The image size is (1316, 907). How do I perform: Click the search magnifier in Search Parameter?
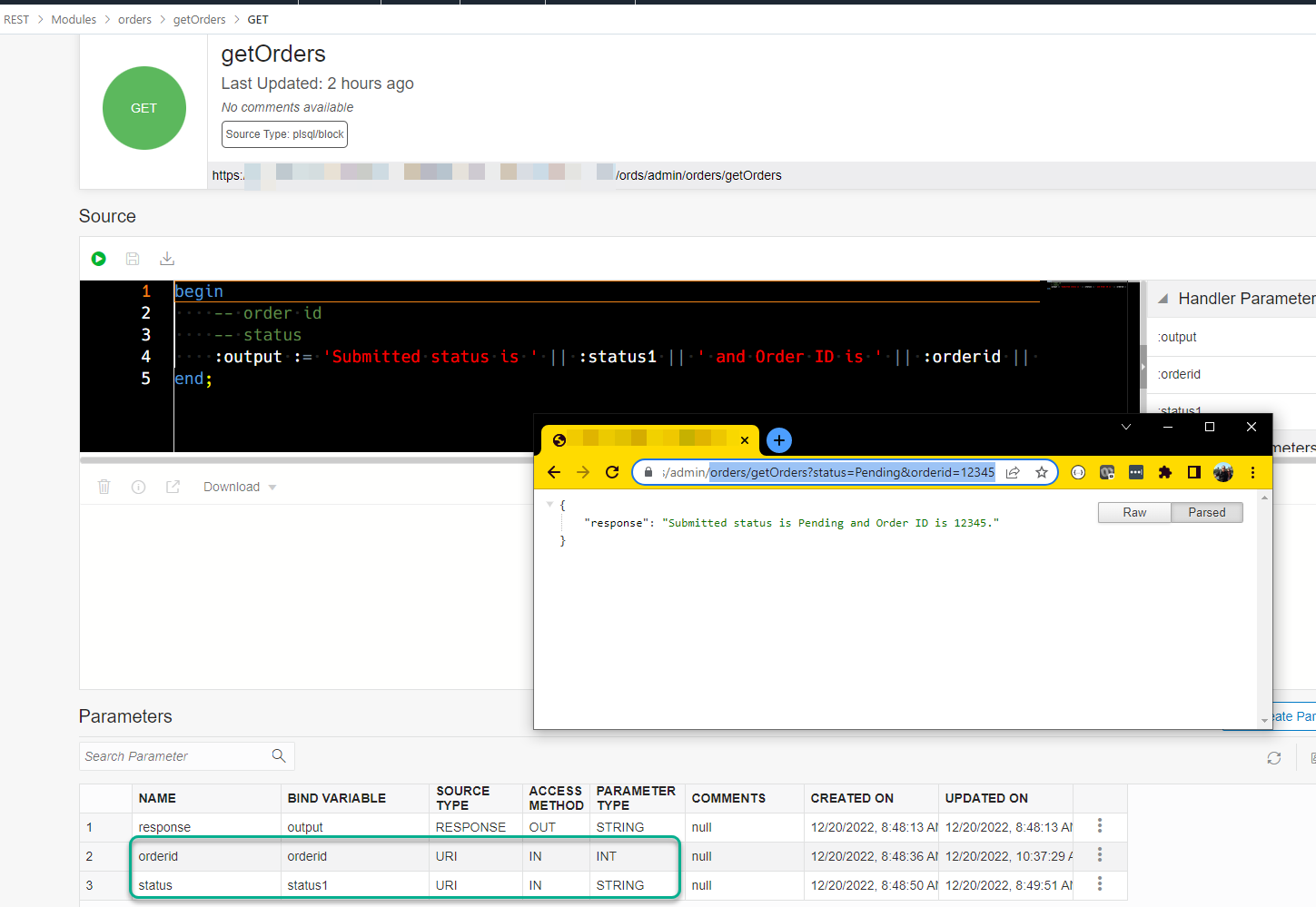(x=279, y=755)
